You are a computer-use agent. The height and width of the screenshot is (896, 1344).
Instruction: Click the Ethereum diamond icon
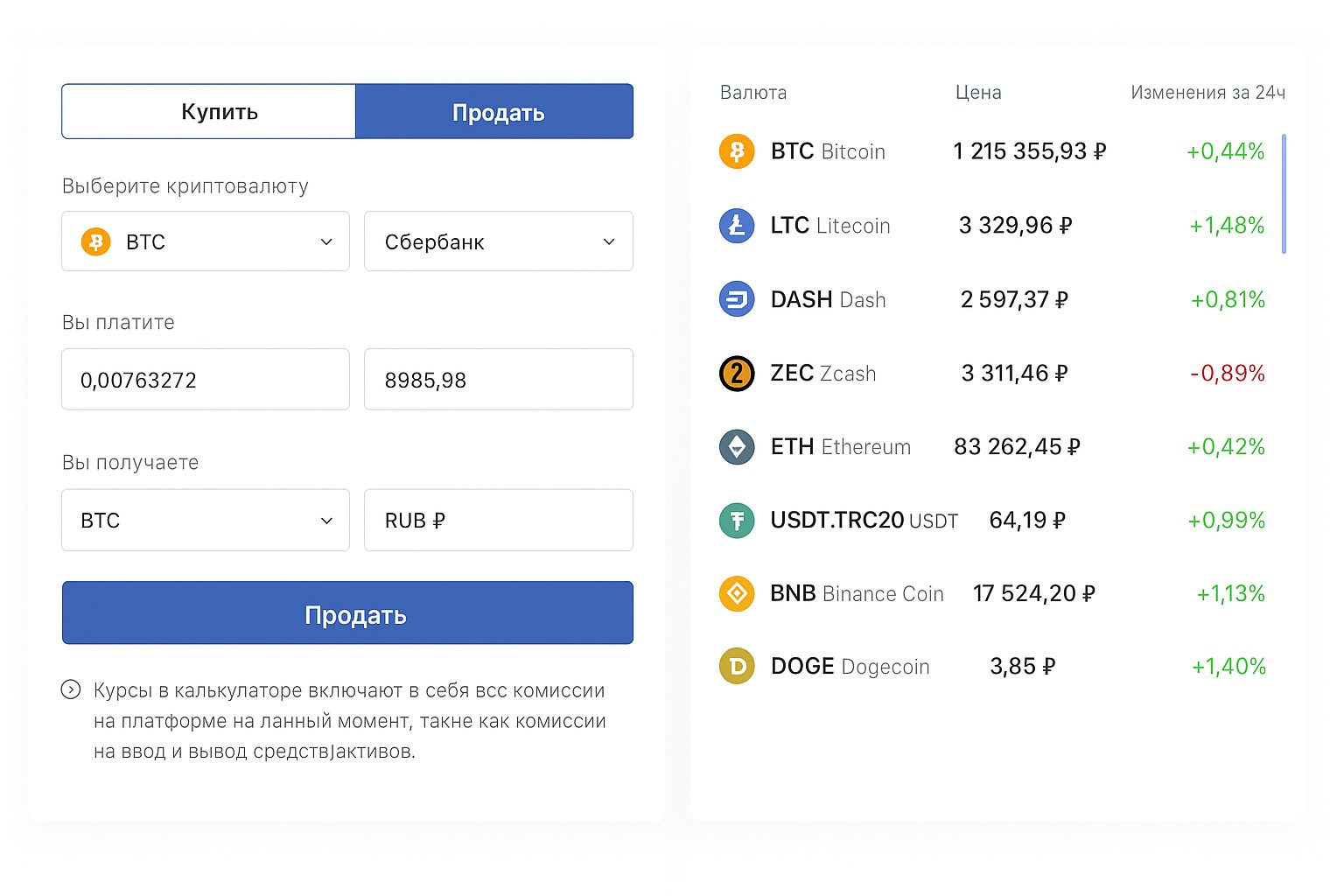[737, 447]
